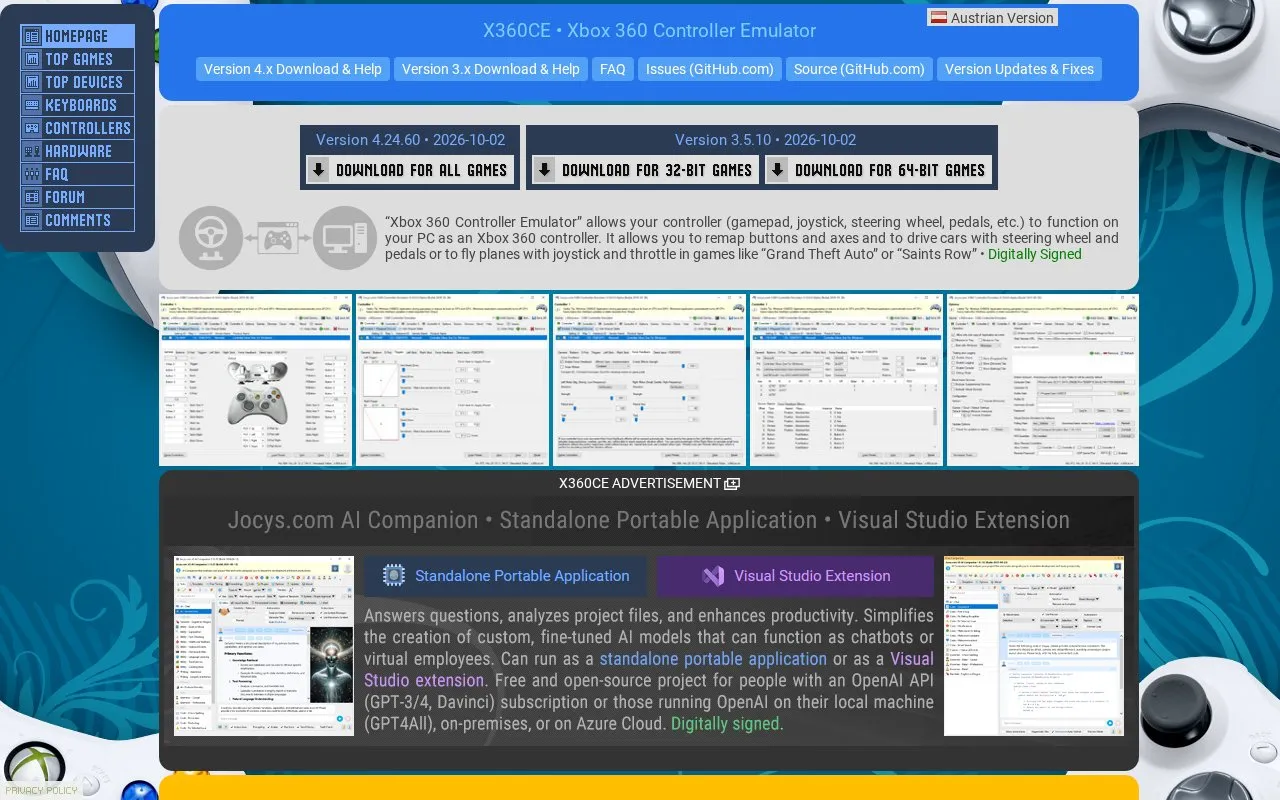Click the X360CE Xbox 360 Controller Emulator title
The image size is (1280, 800).
(x=649, y=31)
